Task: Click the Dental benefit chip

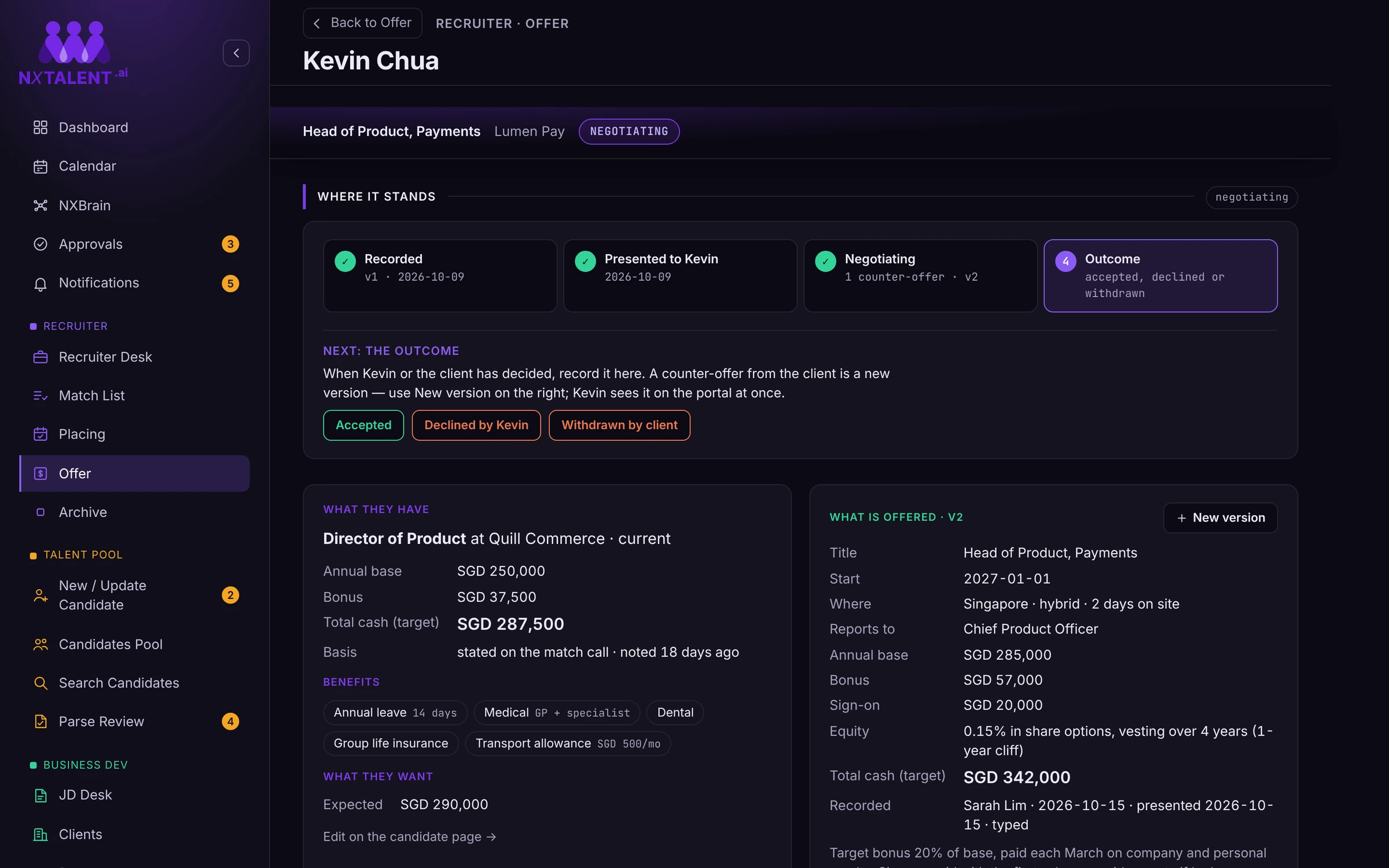Action: pos(675,713)
